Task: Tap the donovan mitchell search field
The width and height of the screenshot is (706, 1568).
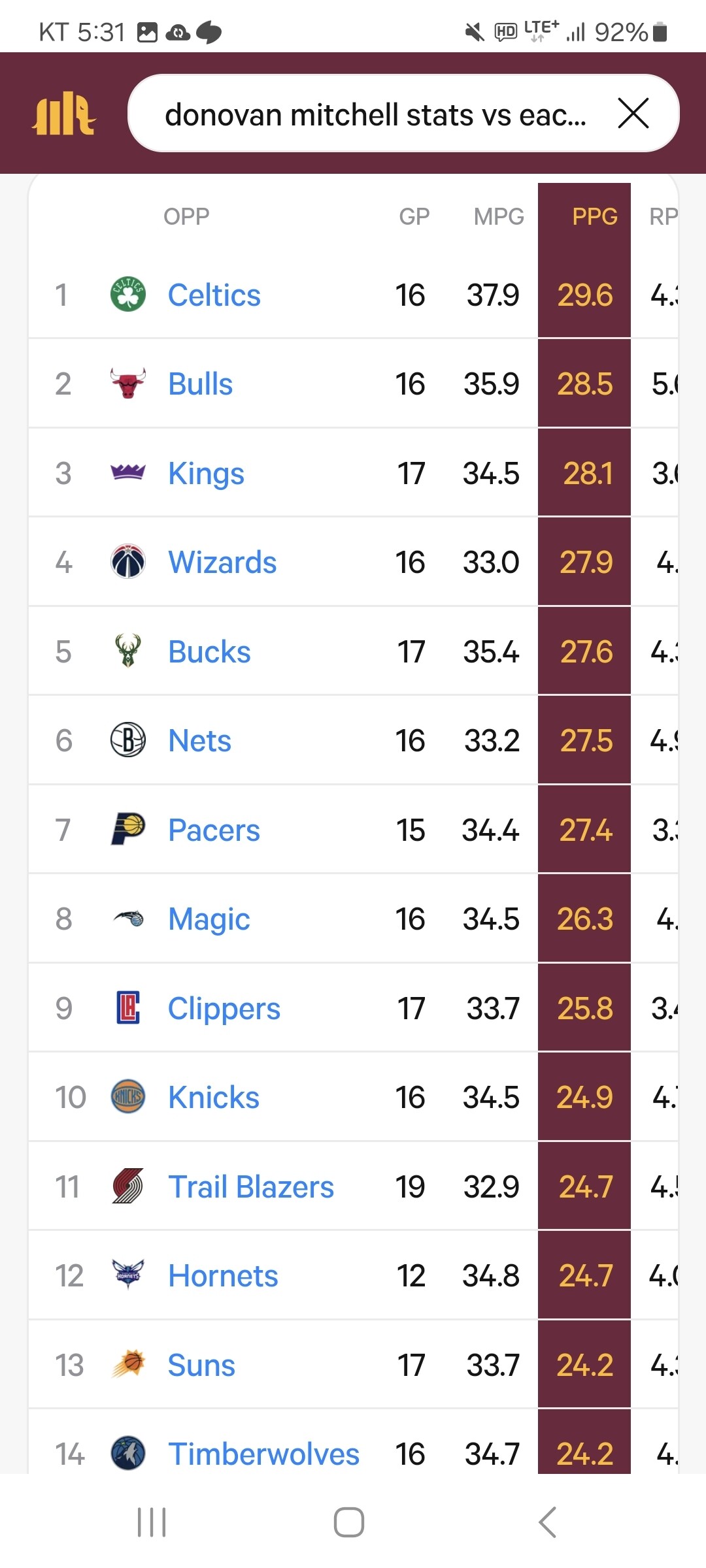Action: [375, 115]
